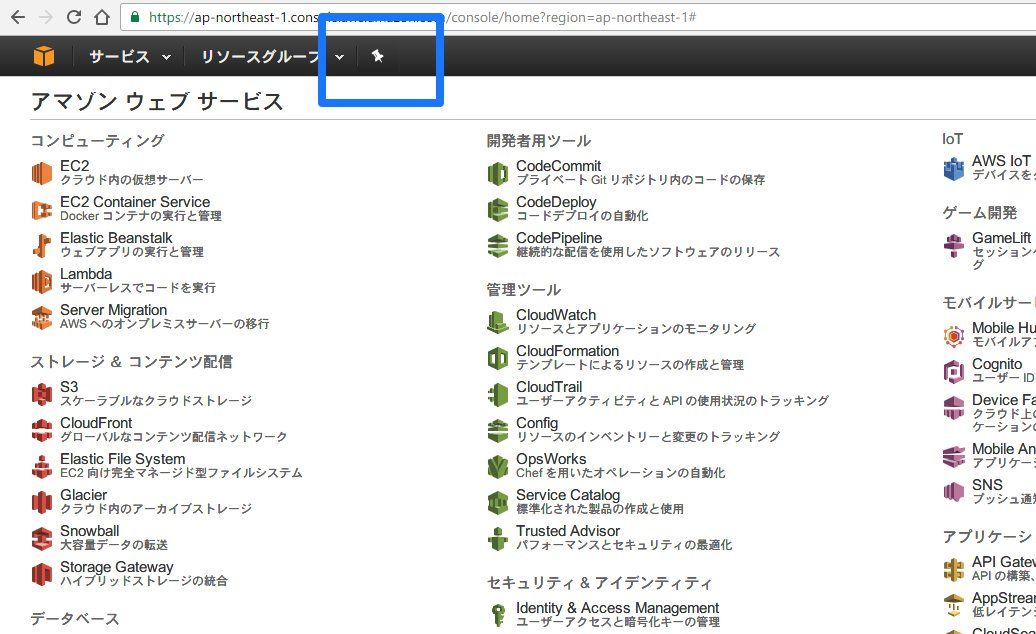Image resolution: width=1036 pixels, height=634 pixels.
Task: Click the pushpin icon in navigation bar
Action: click(x=377, y=56)
